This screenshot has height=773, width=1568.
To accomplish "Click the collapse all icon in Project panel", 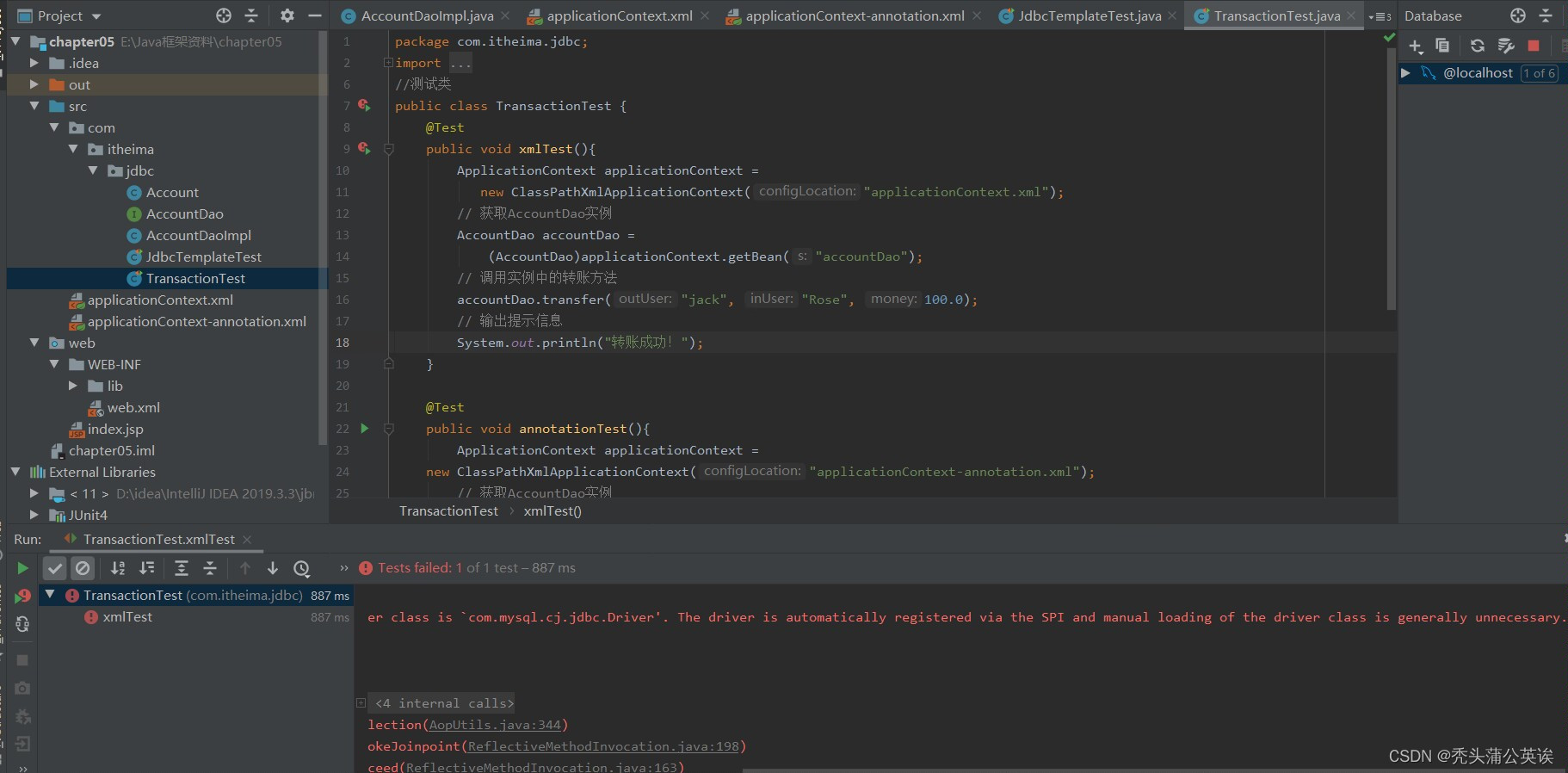I will [251, 15].
